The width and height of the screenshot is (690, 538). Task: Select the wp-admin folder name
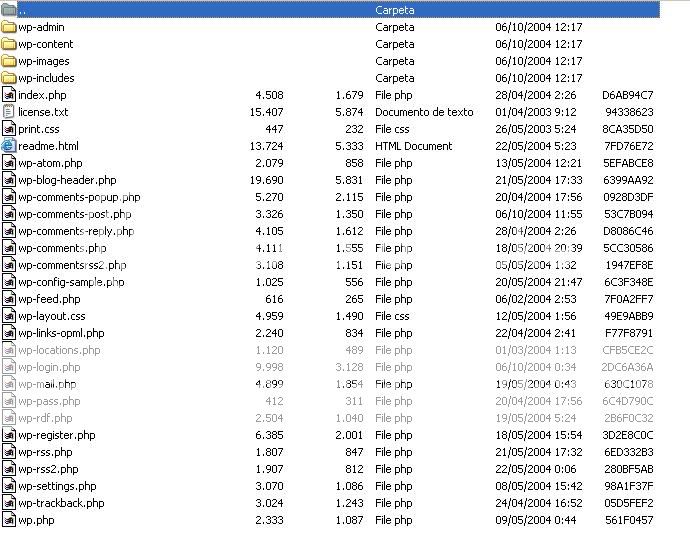(41, 27)
